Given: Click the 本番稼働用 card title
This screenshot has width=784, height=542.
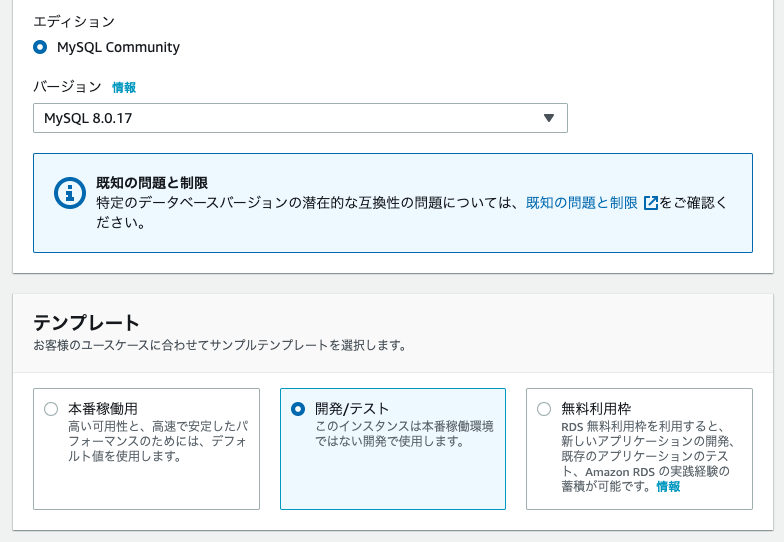Looking at the screenshot, I should [103, 409].
